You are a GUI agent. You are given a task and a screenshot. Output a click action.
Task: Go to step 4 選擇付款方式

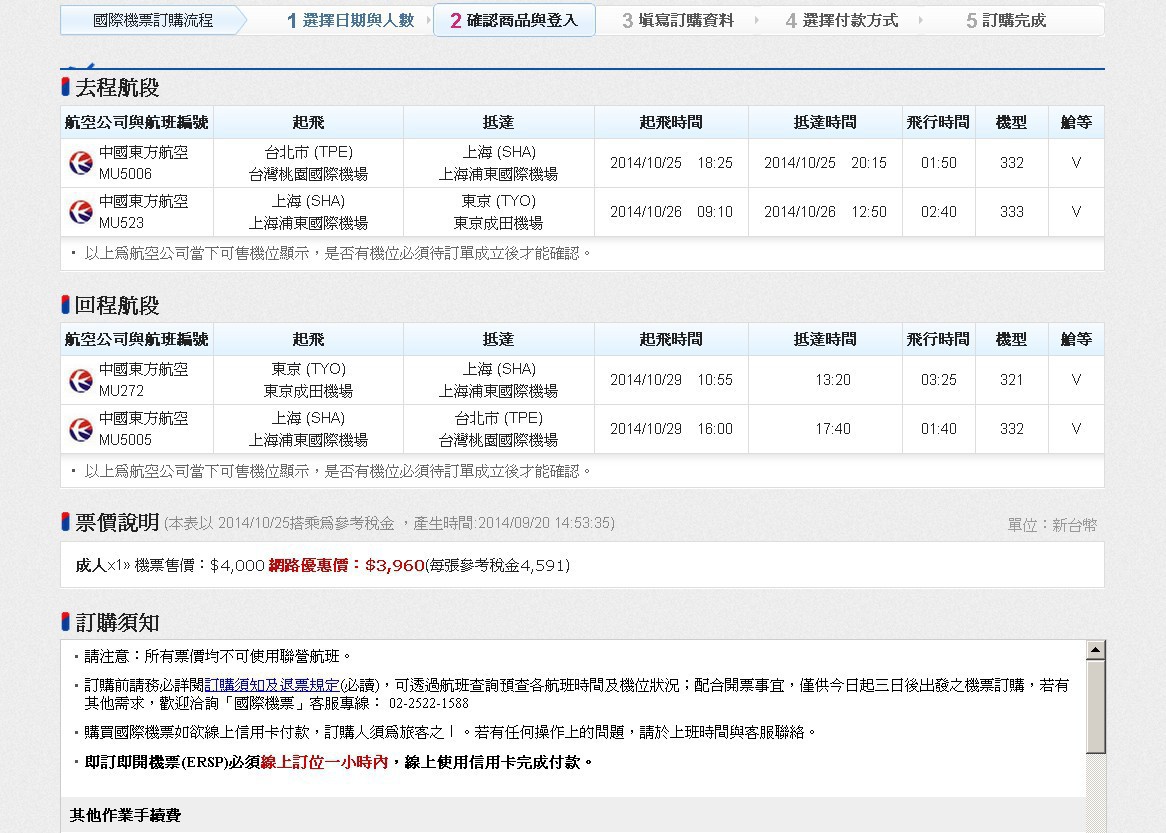tap(842, 21)
